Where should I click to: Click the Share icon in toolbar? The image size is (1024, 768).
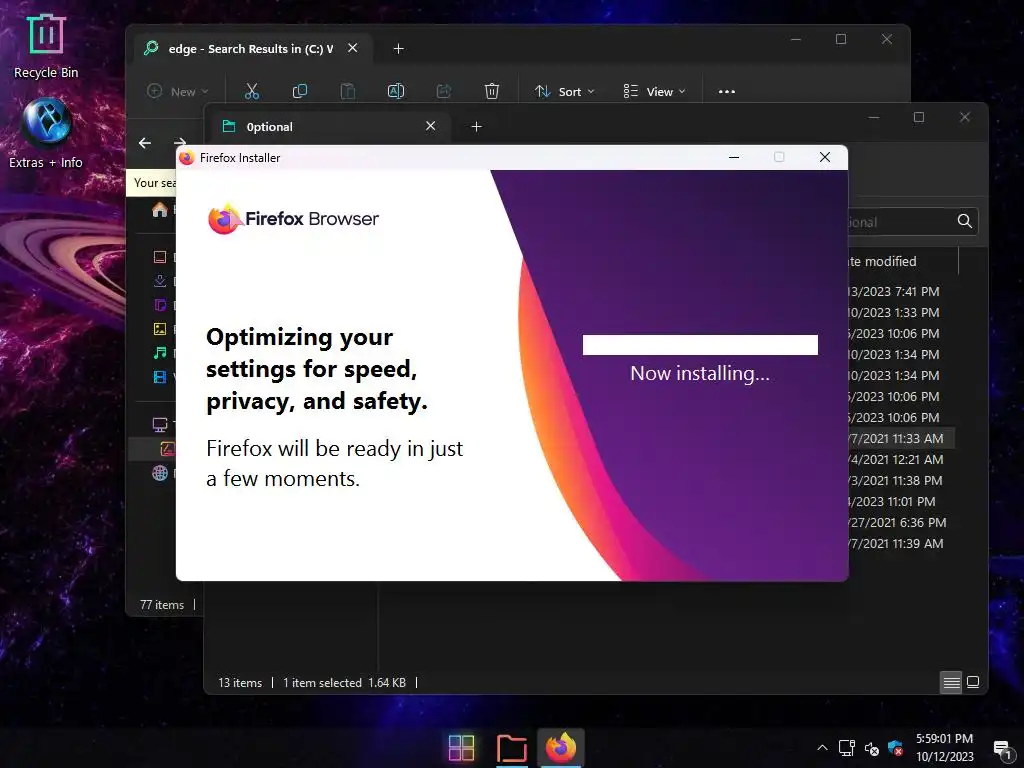pyautogui.click(x=444, y=91)
